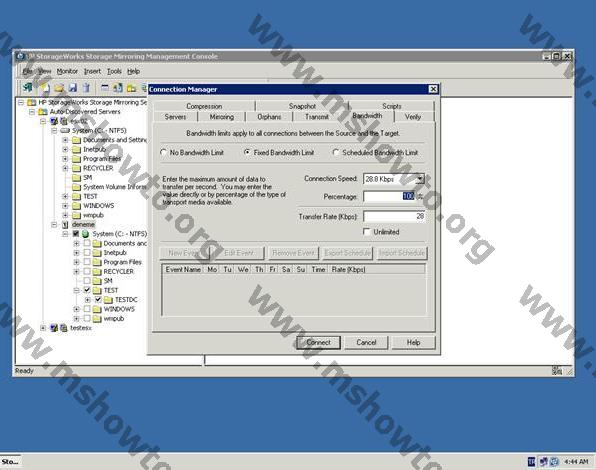Click the Sto... taskbar button
596x470 pixels.
click(10, 462)
